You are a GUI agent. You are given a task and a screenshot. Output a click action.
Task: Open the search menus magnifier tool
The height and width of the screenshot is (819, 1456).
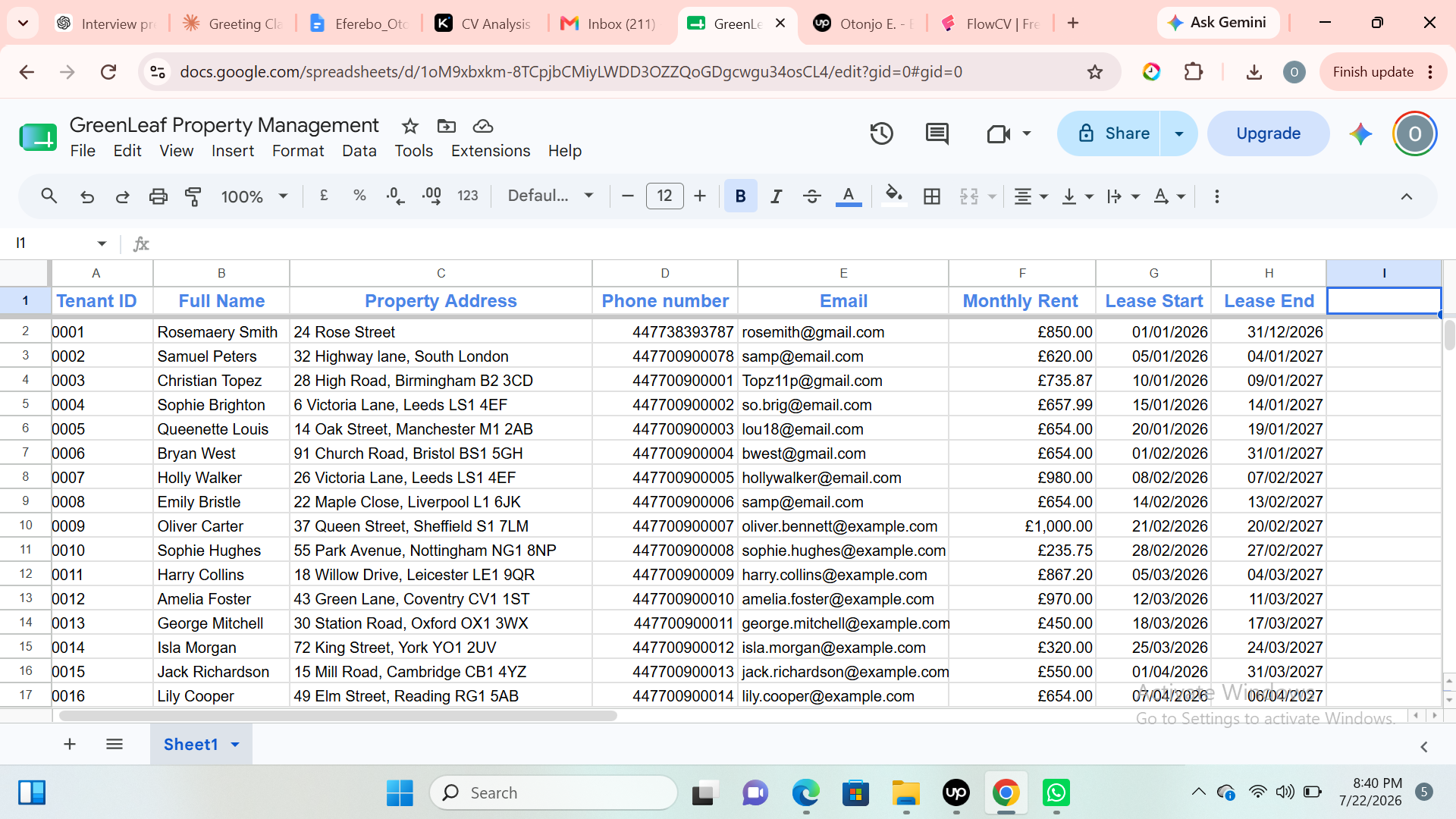click(49, 196)
